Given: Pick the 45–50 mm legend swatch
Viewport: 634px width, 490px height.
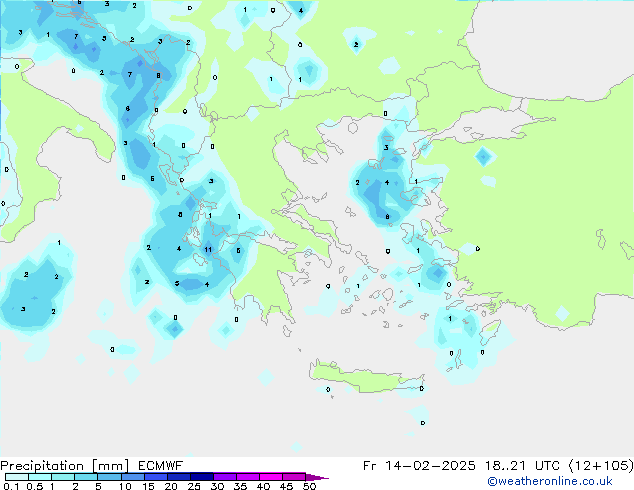Looking at the screenshot, I should pyautogui.click(x=294, y=477).
